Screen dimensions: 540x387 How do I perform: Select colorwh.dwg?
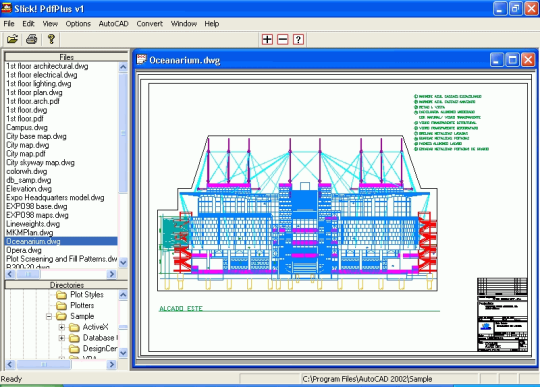pyautogui.click(x=27, y=171)
